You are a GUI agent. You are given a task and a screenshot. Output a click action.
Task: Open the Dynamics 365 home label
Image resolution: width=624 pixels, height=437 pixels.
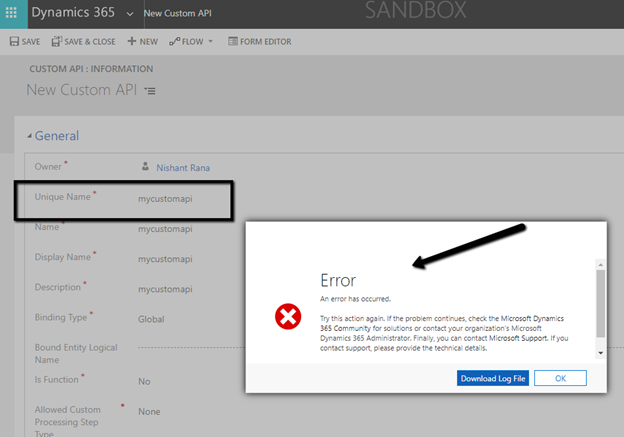(73, 12)
